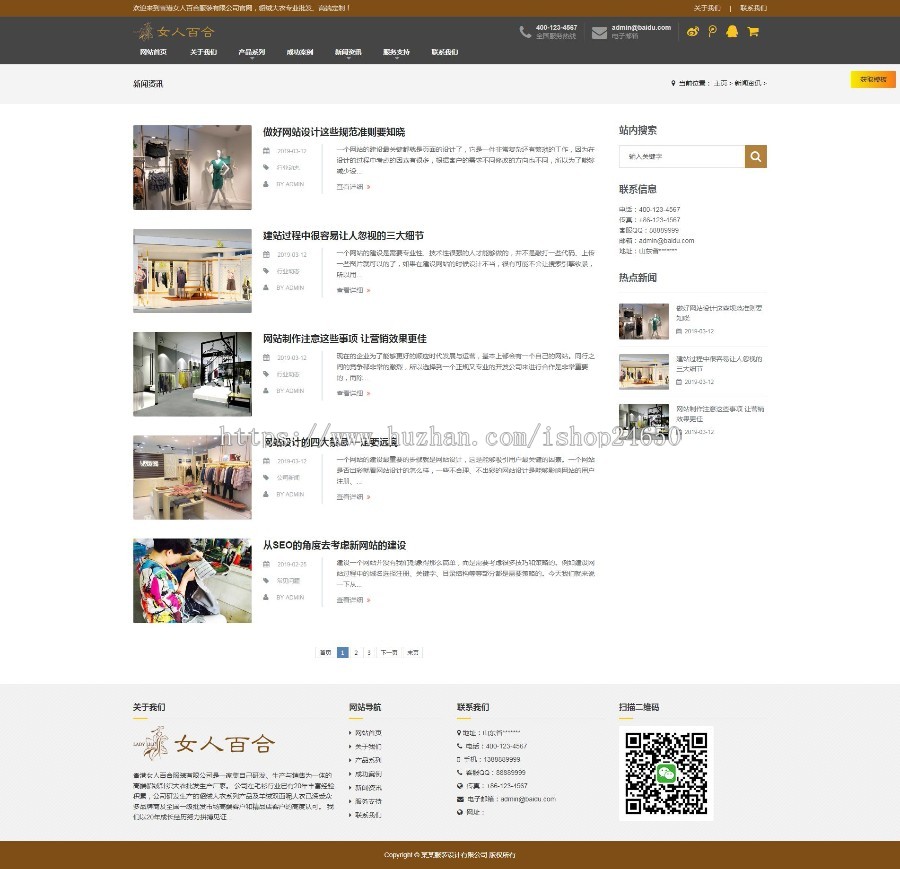Go to 成功案例 in the navigation bar
The height and width of the screenshot is (869, 900).
point(300,52)
